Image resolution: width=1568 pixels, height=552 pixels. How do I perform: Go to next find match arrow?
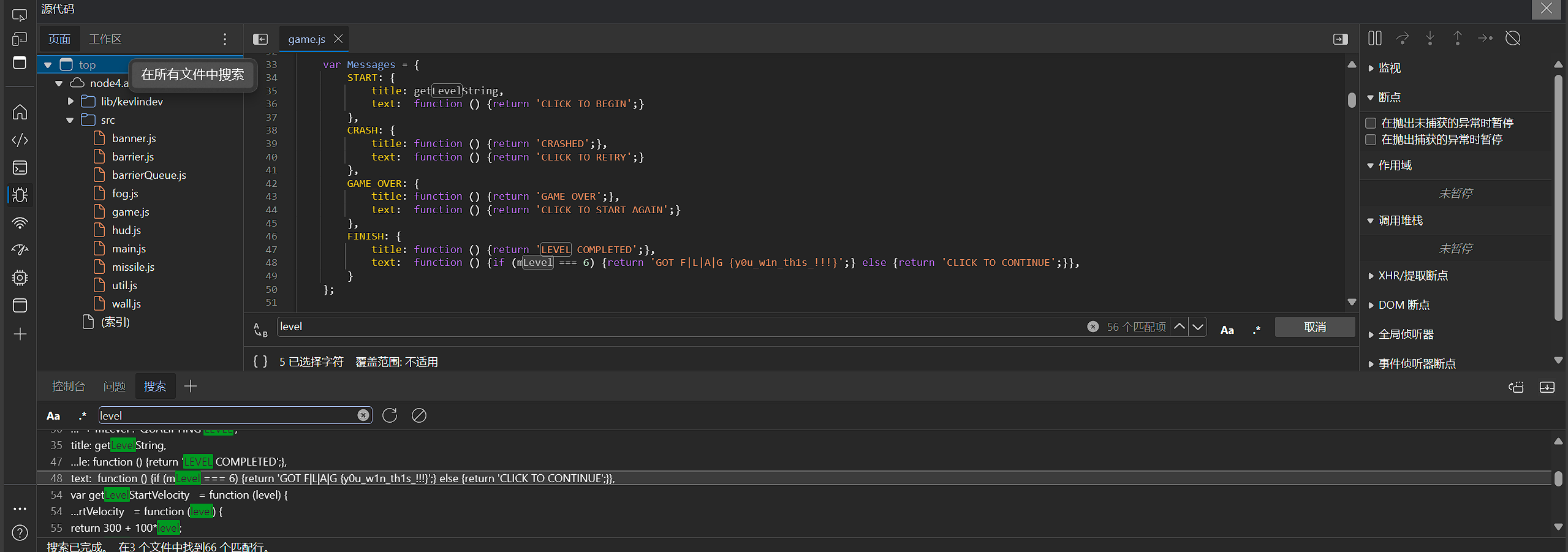(1198, 327)
